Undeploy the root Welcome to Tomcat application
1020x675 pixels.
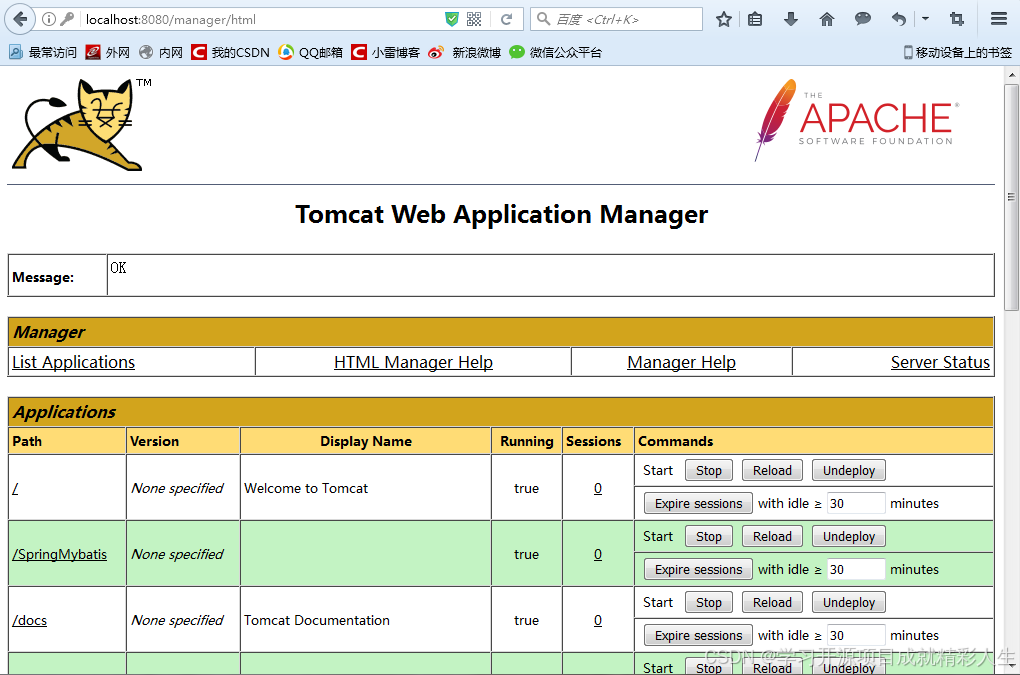pyautogui.click(x=848, y=470)
